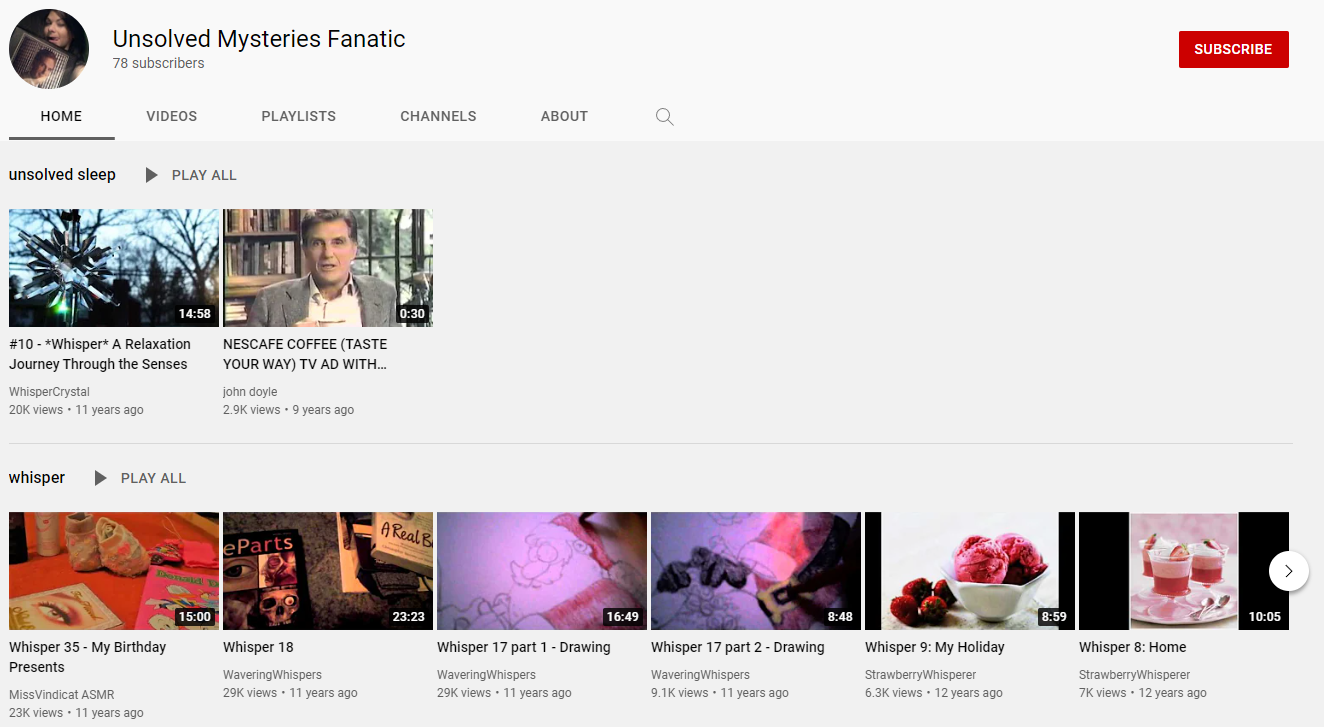Click the channel search magnifier icon

664,117
